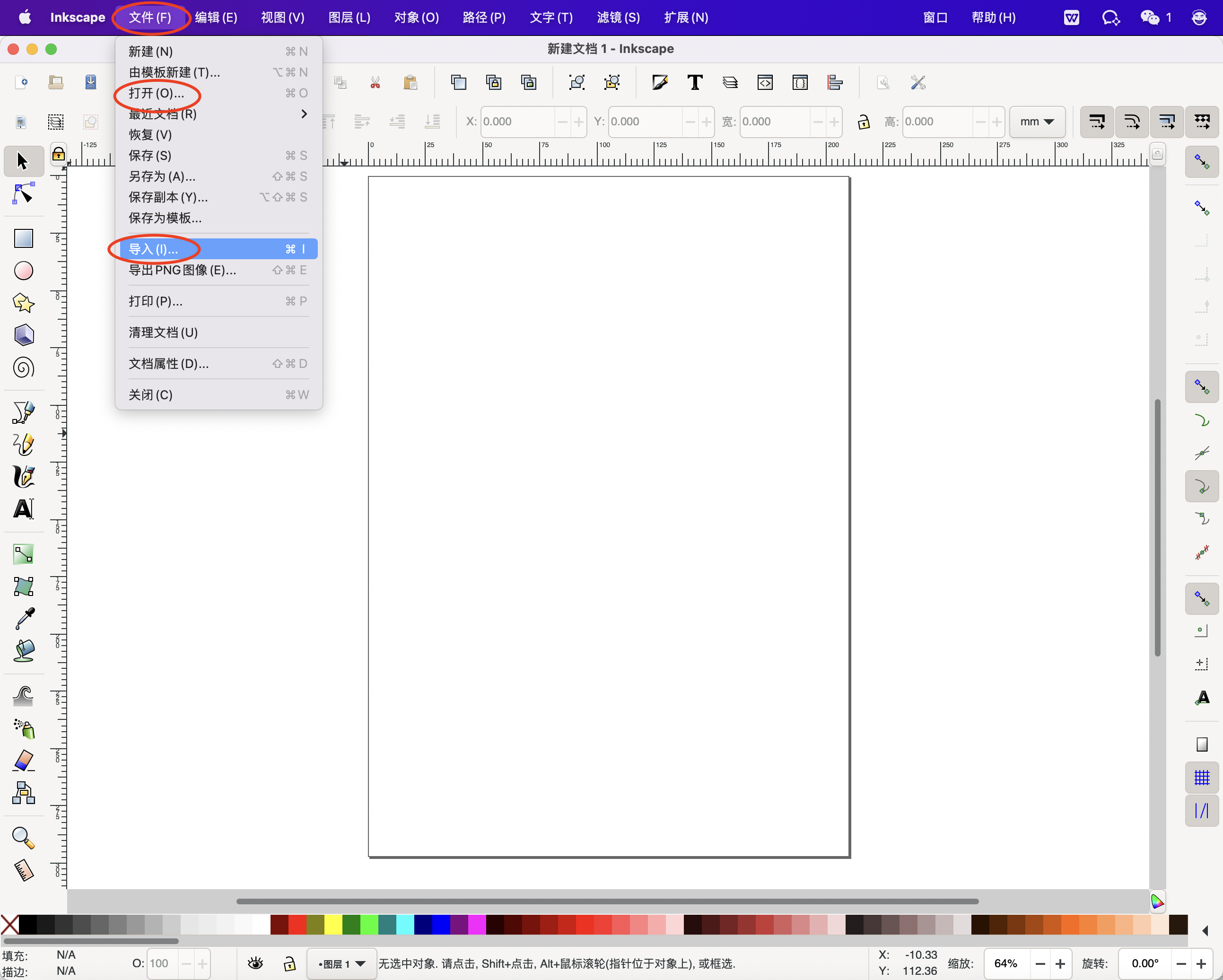
Task: Open the 帮助 (H) menu
Action: tap(993, 17)
